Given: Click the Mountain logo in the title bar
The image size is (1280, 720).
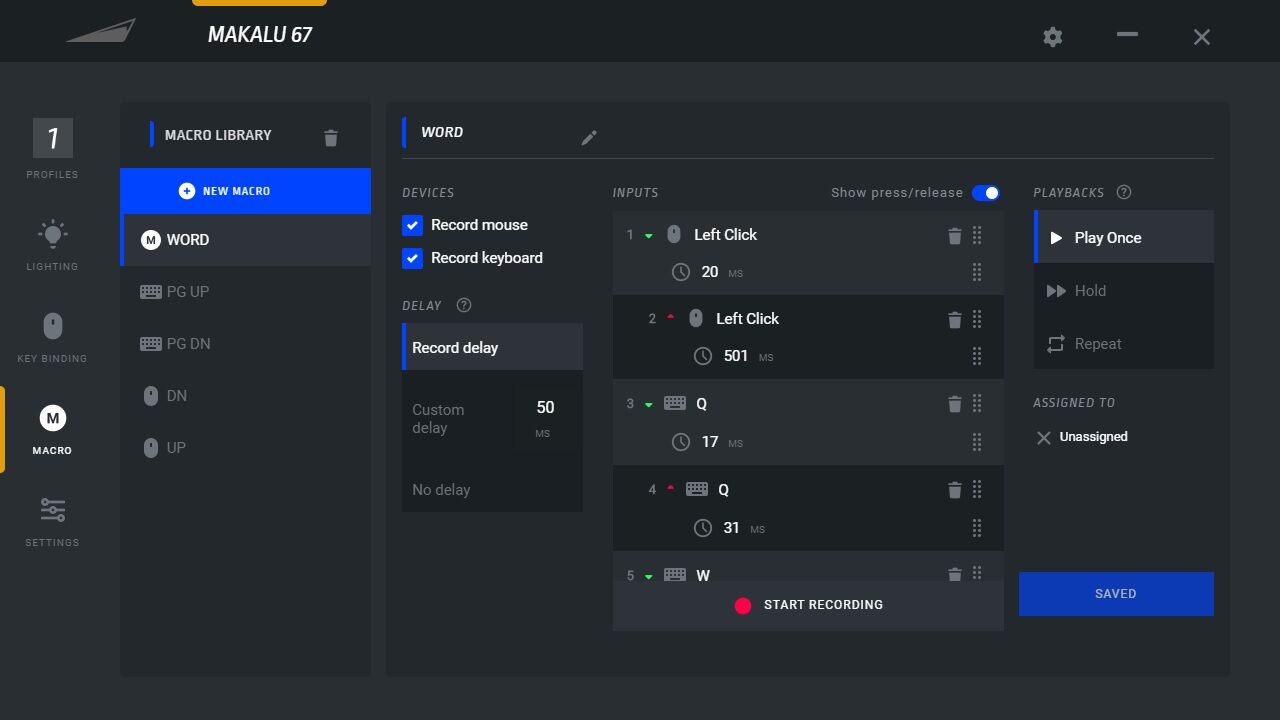Looking at the screenshot, I should click(101, 30).
